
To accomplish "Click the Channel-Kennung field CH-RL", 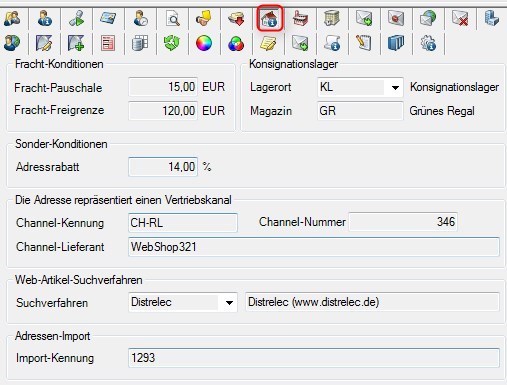I will [x=183, y=223].
